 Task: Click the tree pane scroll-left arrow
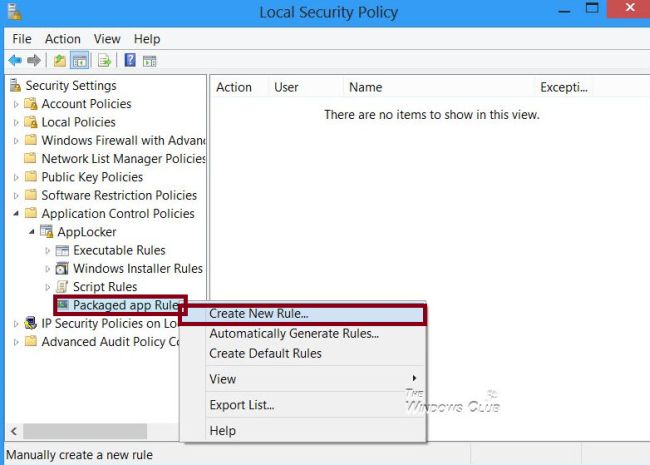click(14, 431)
